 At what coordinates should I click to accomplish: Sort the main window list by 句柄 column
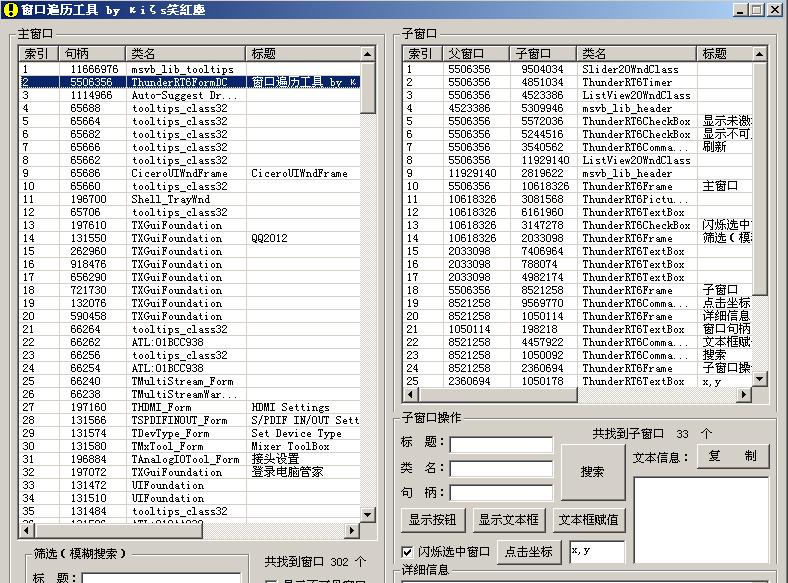click(x=92, y=53)
